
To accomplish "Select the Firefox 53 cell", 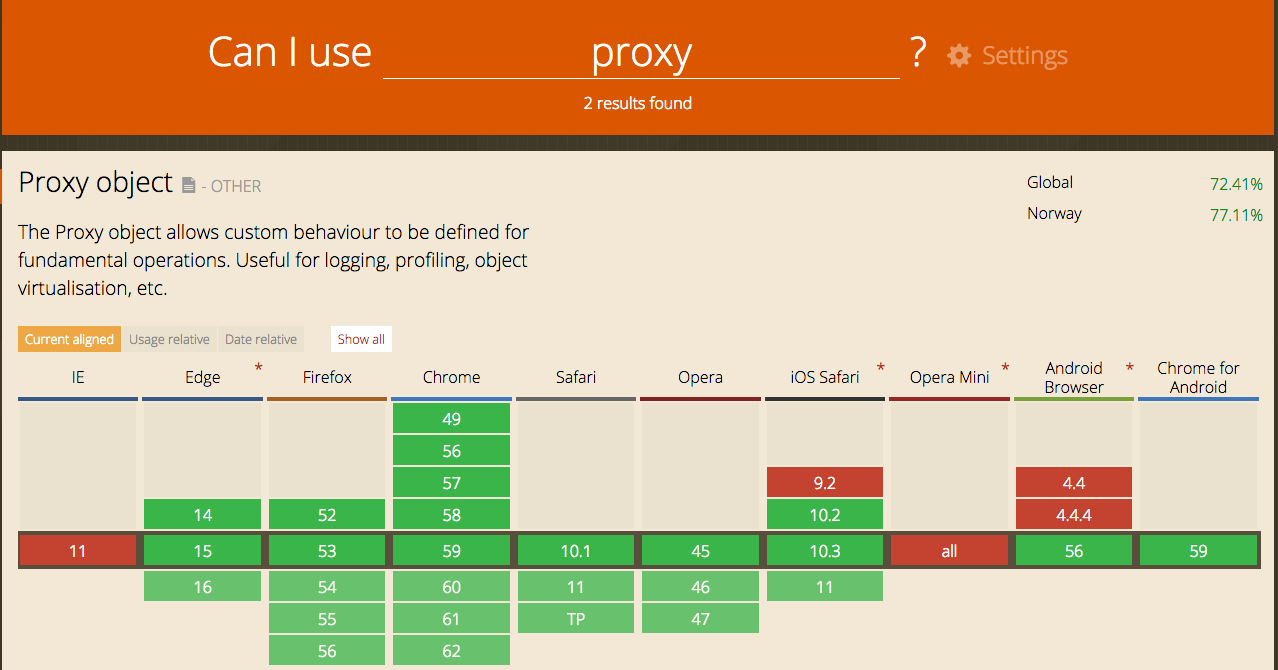I will (327, 551).
